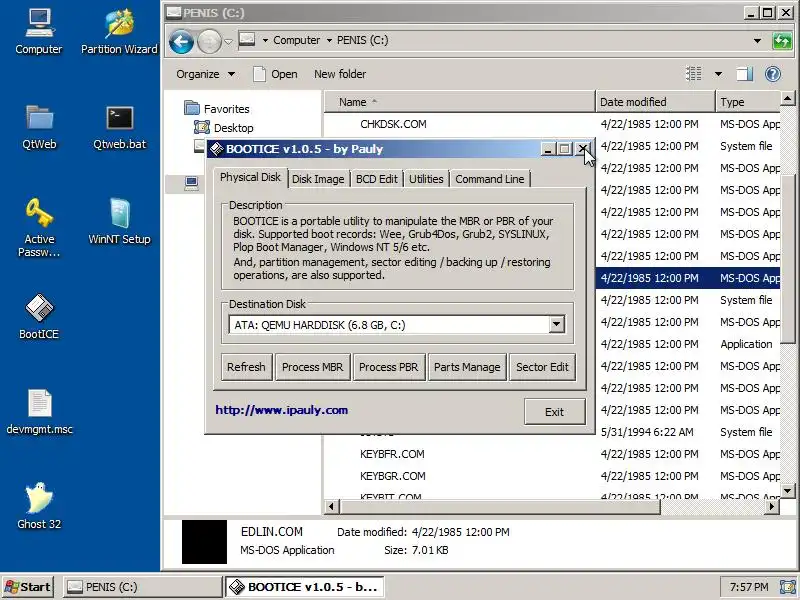This screenshot has width=800, height=600.
Task: Click the Explorer Help question mark icon
Action: [773, 74]
